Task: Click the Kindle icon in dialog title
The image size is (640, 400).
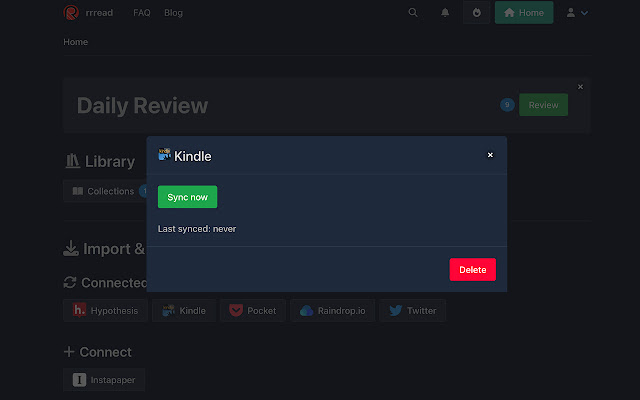Action: click(164, 154)
